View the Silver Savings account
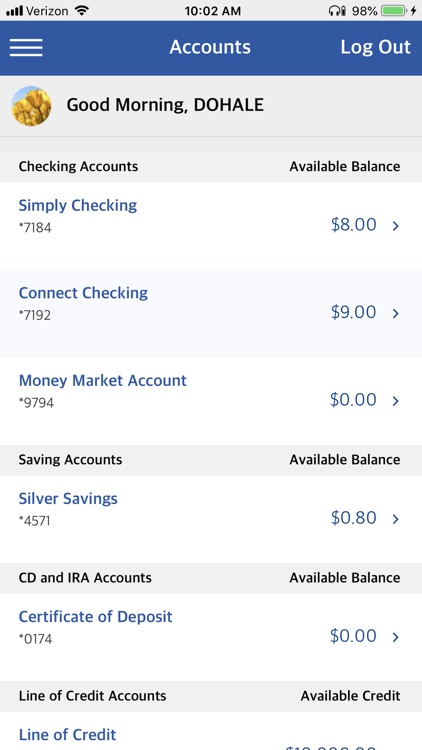The height and width of the screenshot is (750, 422). point(68,499)
